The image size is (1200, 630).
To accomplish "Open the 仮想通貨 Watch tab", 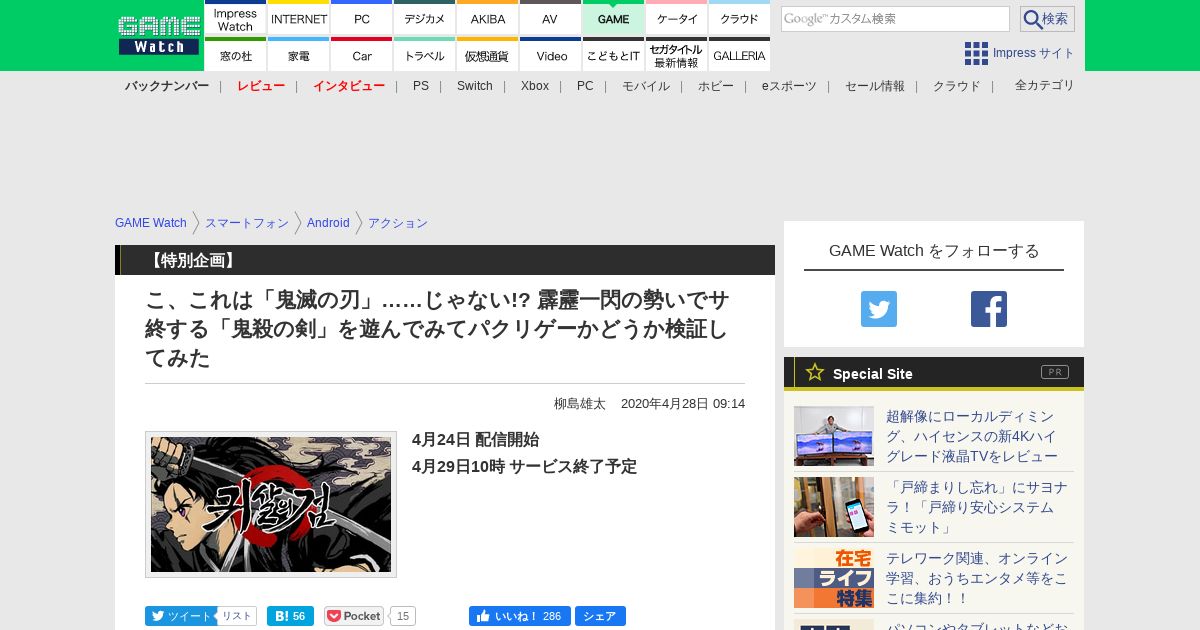I will pyautogui.click(x=487, y=55).
